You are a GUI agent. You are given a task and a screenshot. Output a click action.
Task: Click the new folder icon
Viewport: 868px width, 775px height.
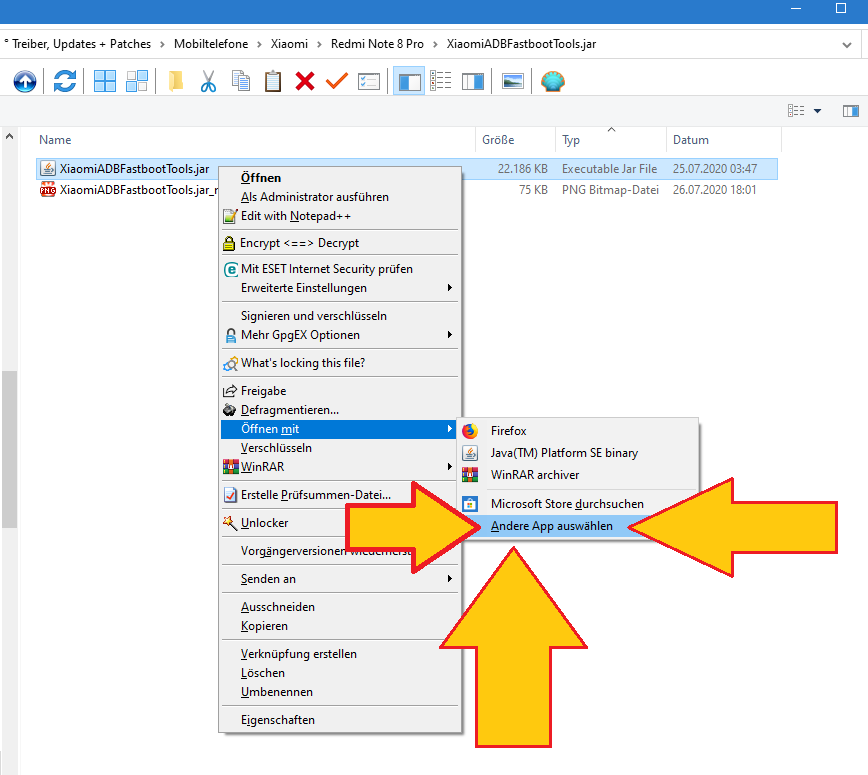click(x=175, y=81)
